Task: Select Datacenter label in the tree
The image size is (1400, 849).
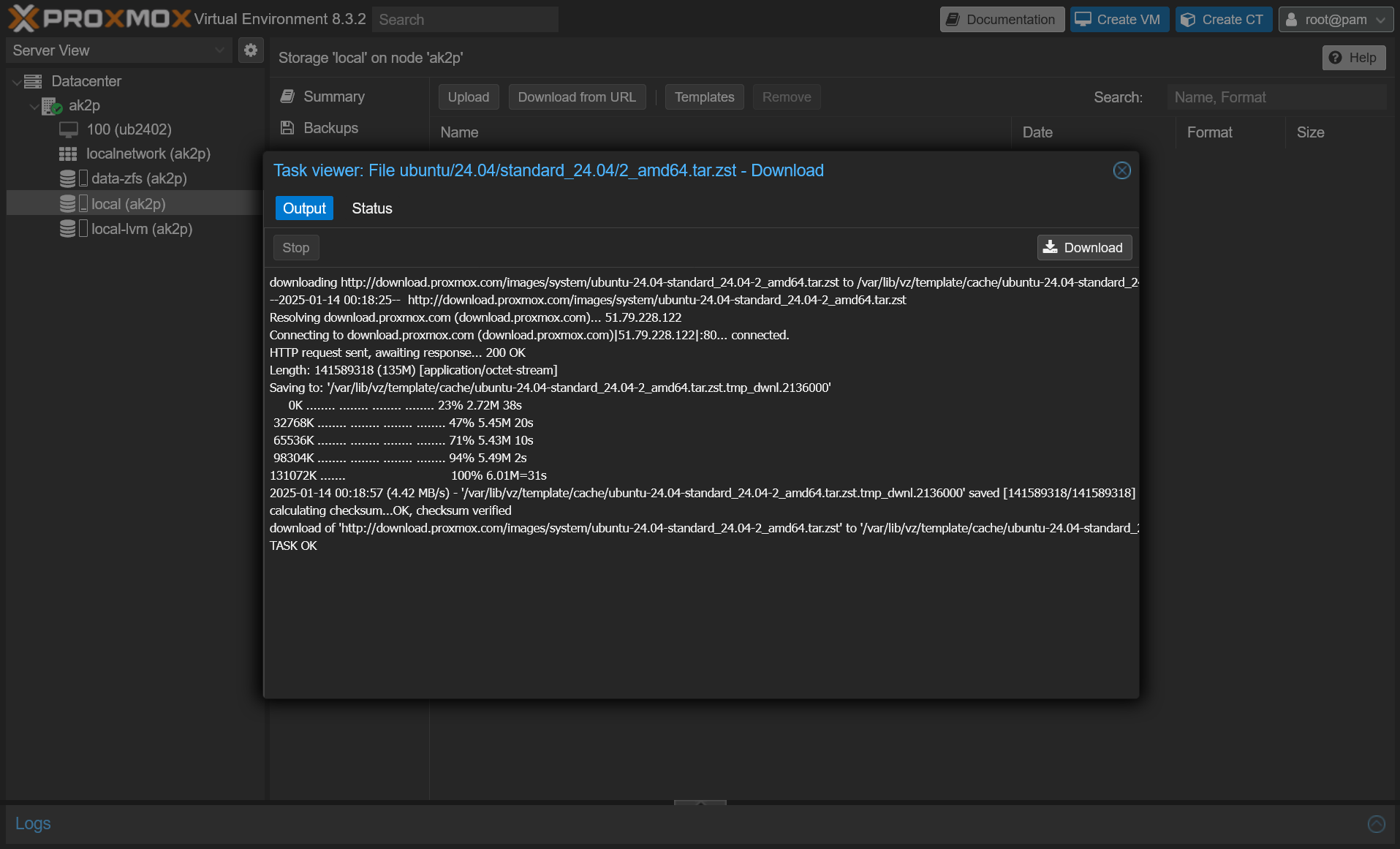Action: pyautogui.click(x=86, y=81)
